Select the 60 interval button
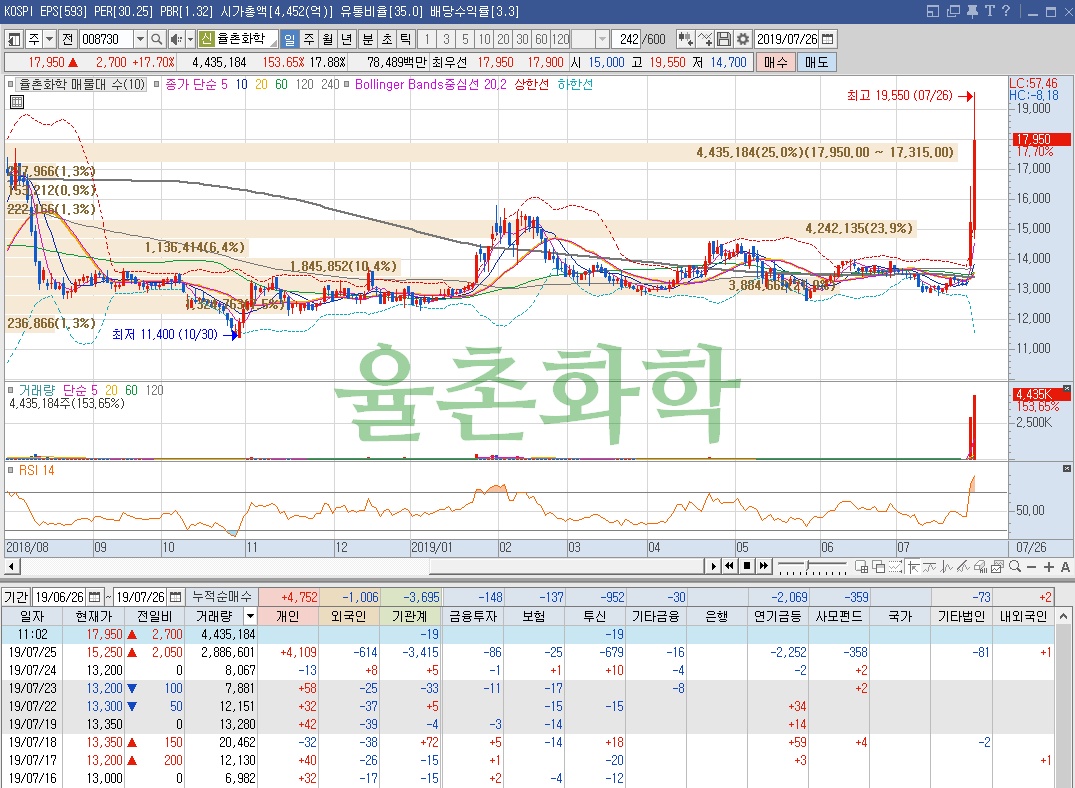Viewport: 1075px width, 788px height. pyautogui.click(x=542, y=39)
